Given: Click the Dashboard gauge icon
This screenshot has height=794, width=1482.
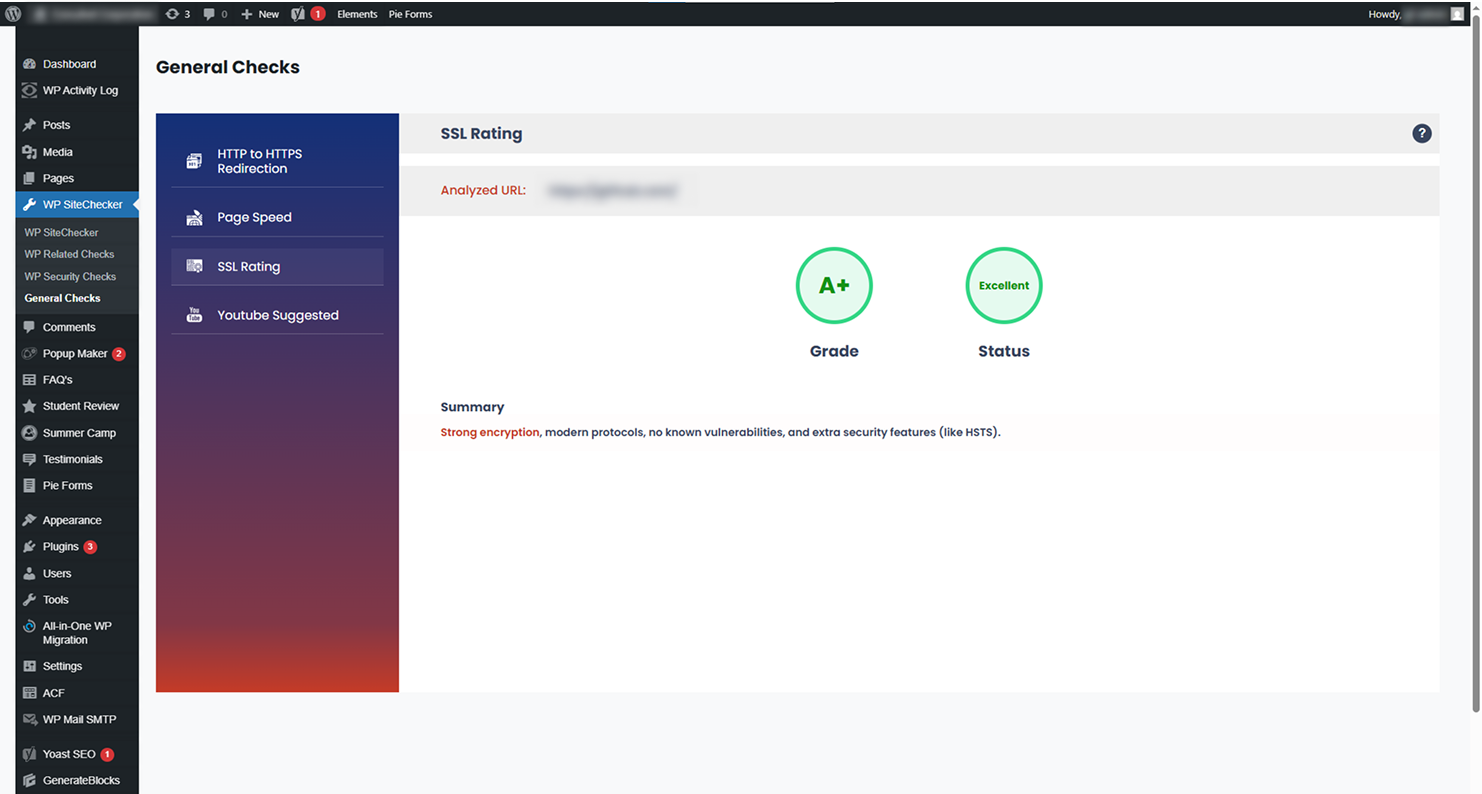Looking at the screenshot, I should coord(29,64).
